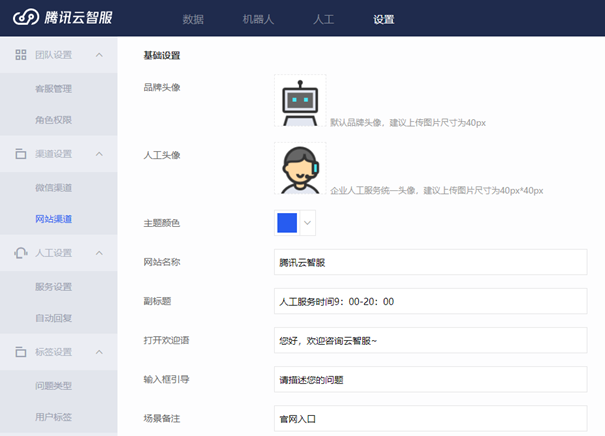
Task: Open 自动回复 sidebar item
Action: (x=54, y=318)
